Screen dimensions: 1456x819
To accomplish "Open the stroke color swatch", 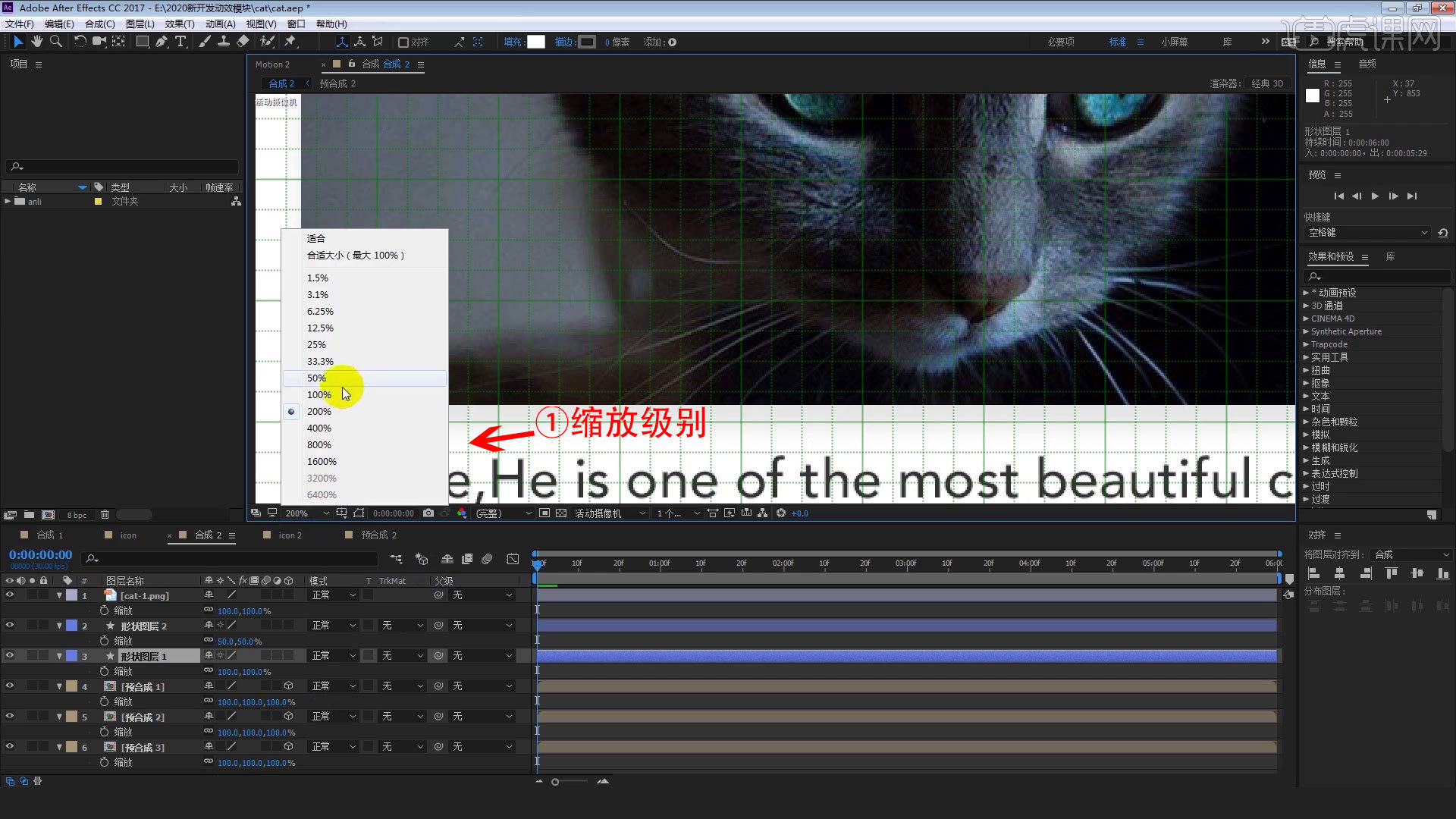I will [x=588, y=42].
